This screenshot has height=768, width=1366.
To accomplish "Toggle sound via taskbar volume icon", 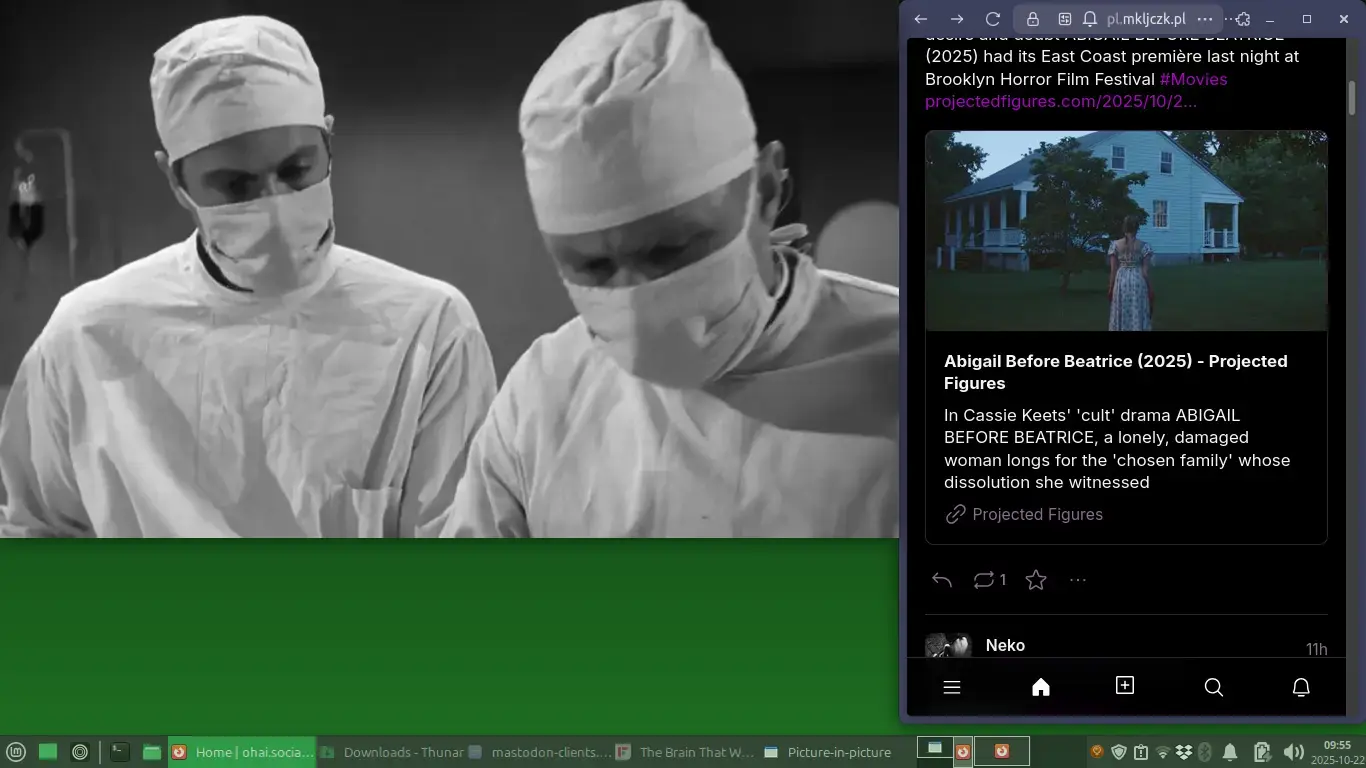I will 1293,752.
